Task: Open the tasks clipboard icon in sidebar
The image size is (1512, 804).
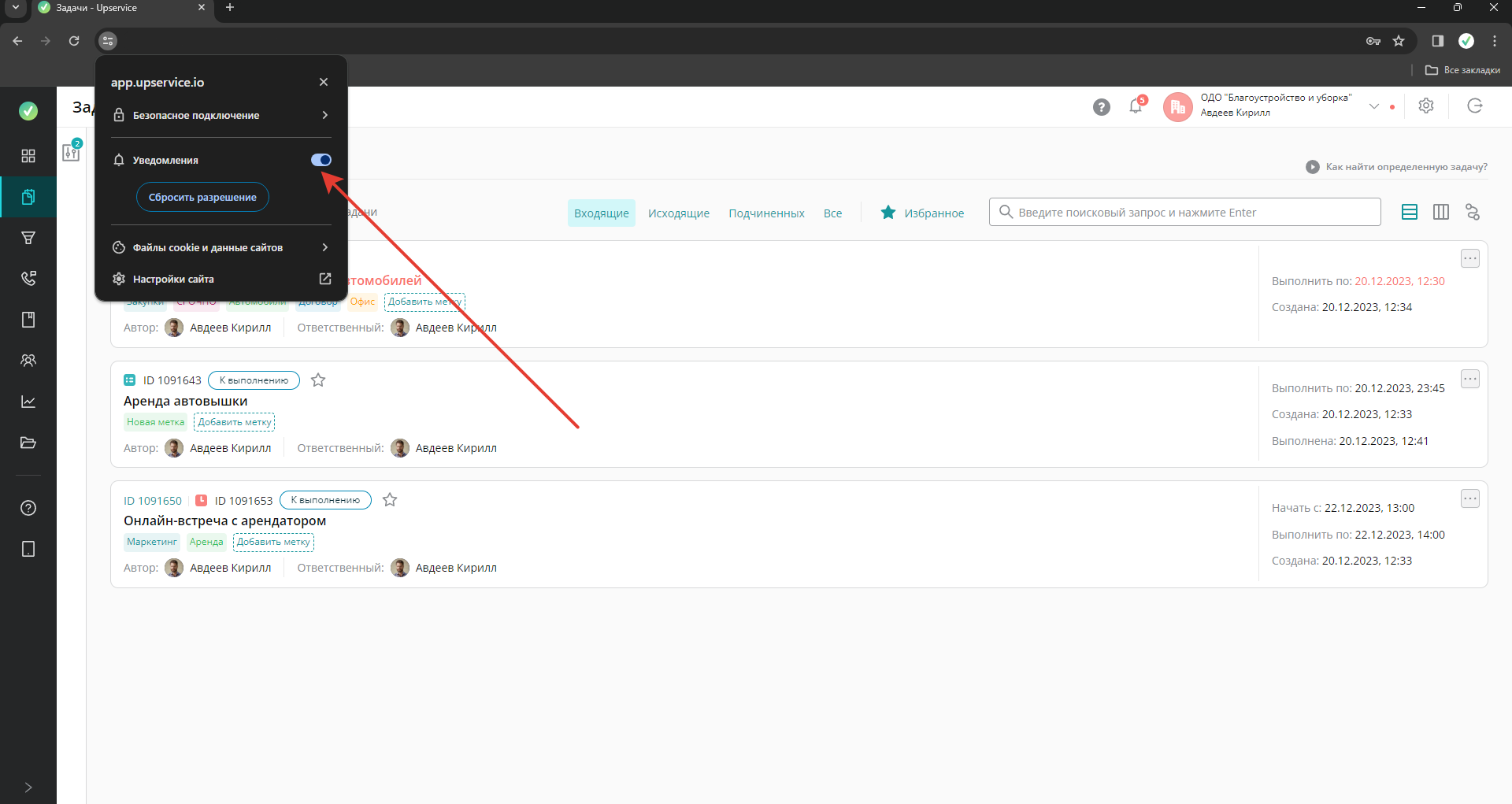Action: tap(28, 197)
